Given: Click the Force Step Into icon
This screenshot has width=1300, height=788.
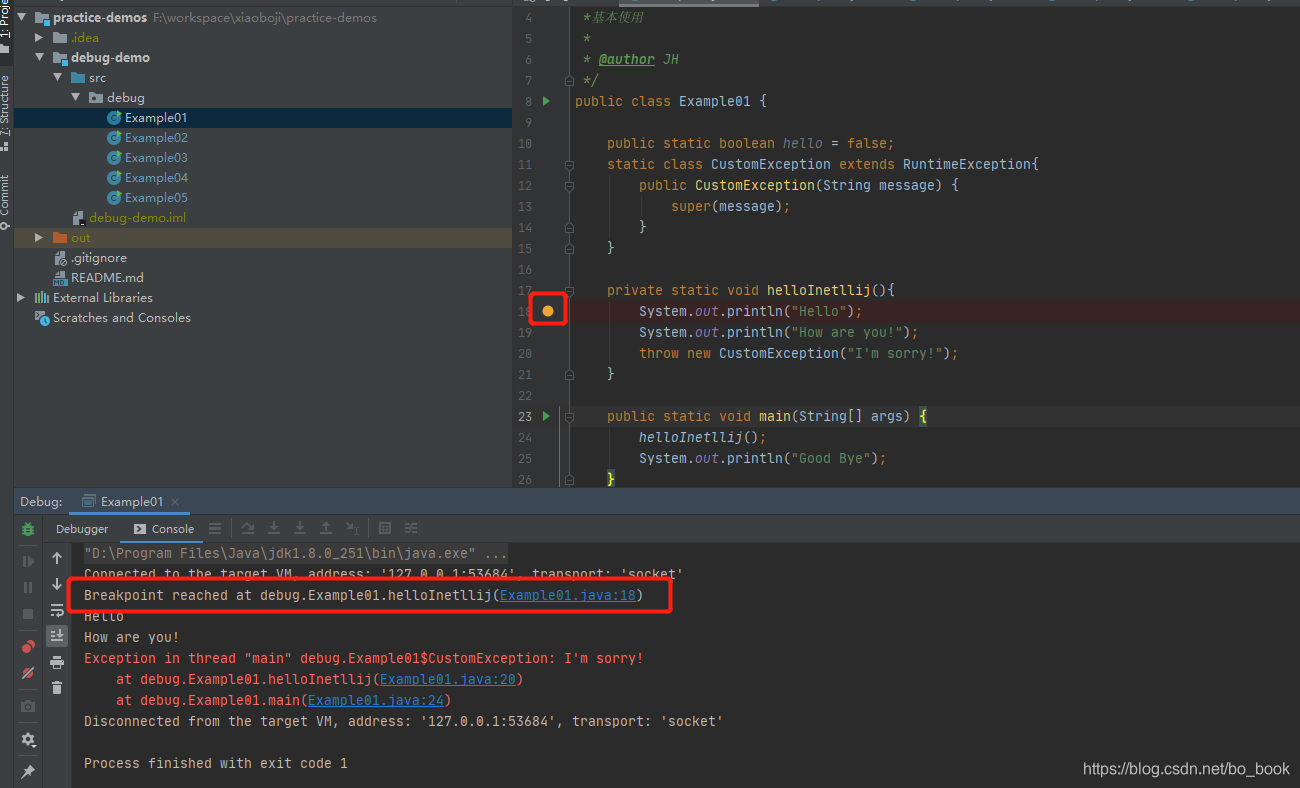Looking at the screenshot, I should tap(300, 528).
